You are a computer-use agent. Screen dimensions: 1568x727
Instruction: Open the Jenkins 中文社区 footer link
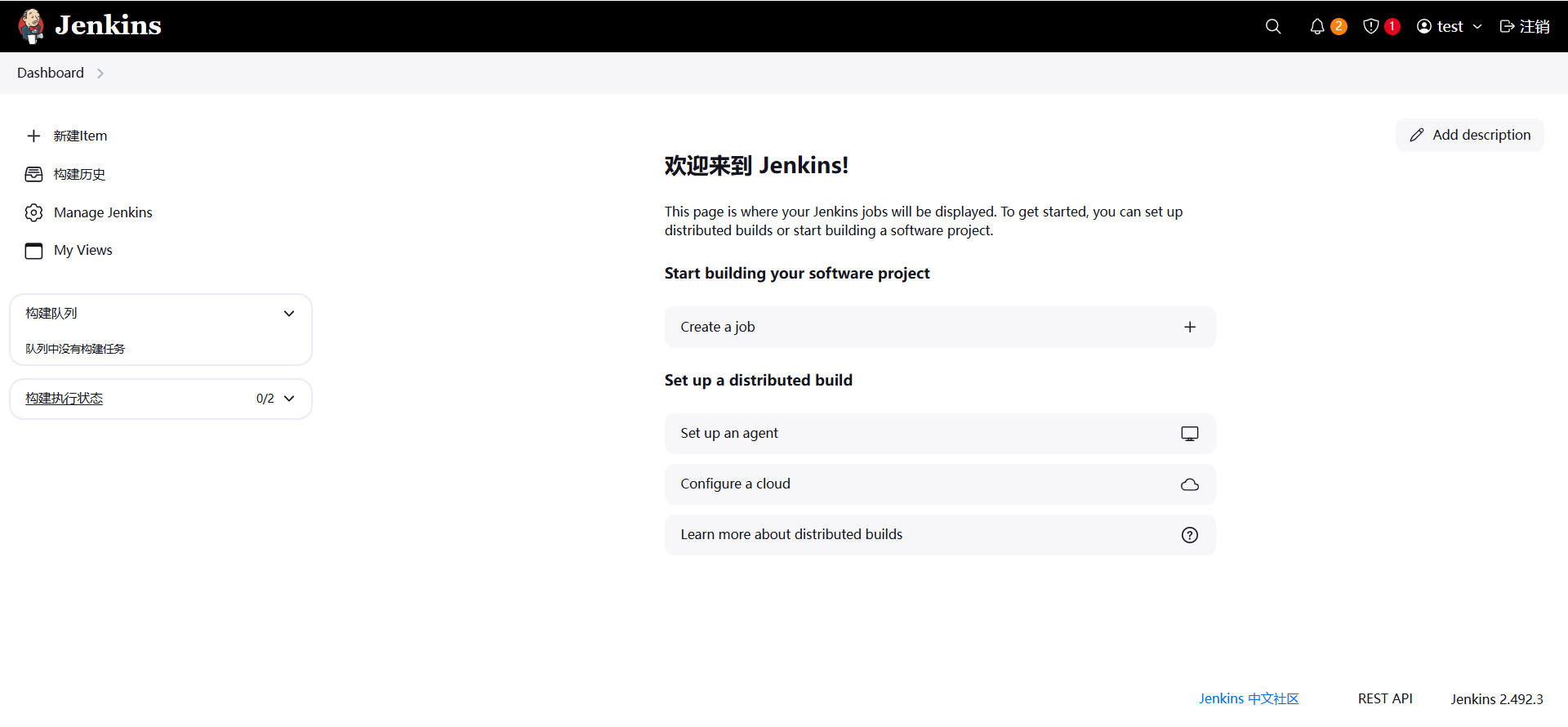(1249, 699)
